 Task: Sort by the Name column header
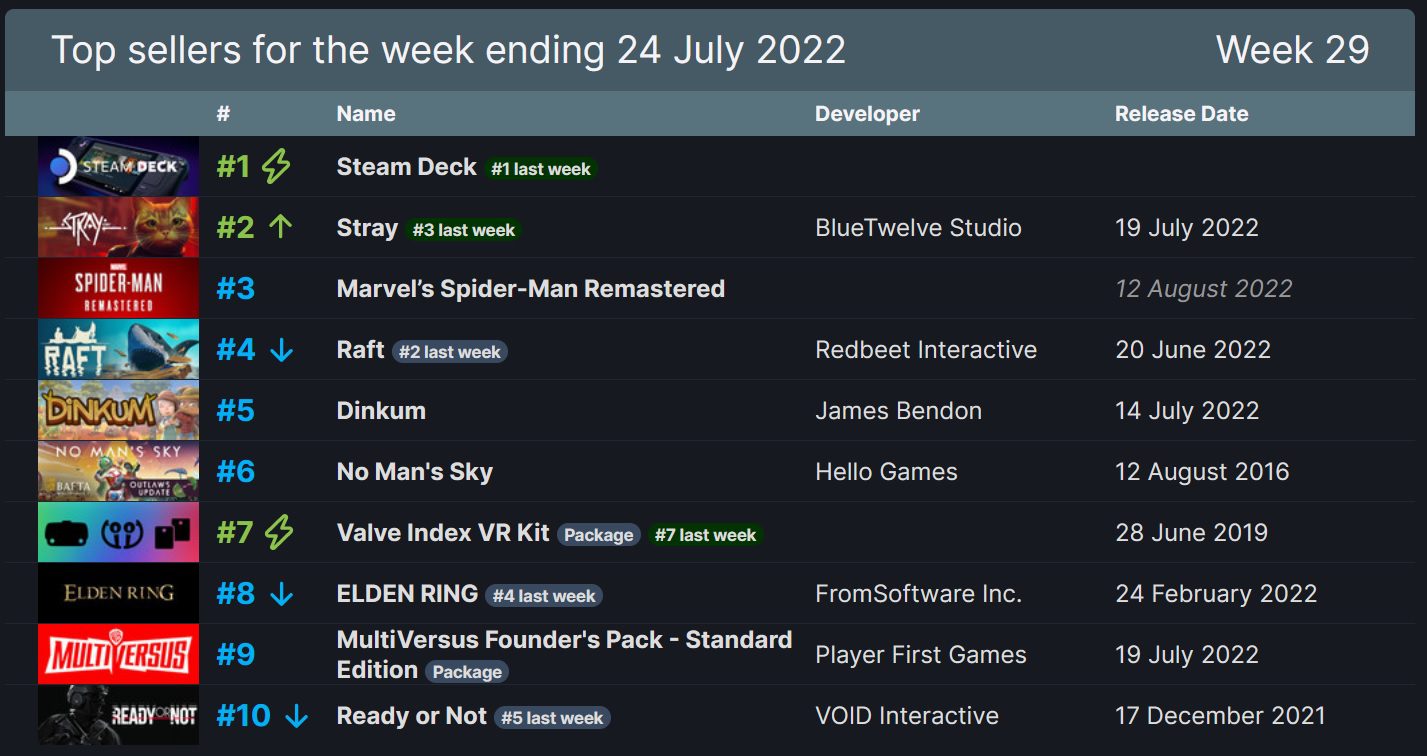366,114
